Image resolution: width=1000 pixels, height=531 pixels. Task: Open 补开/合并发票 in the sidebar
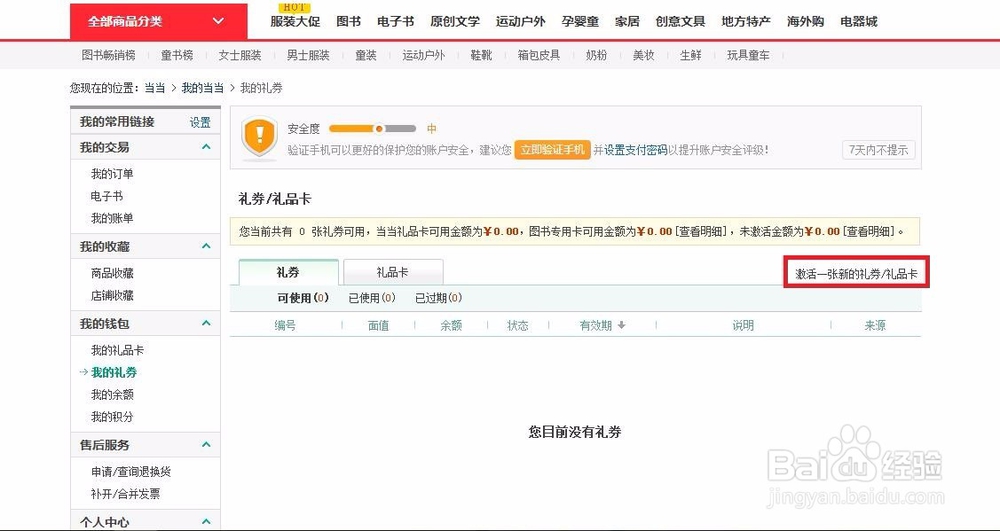[126, 493]
